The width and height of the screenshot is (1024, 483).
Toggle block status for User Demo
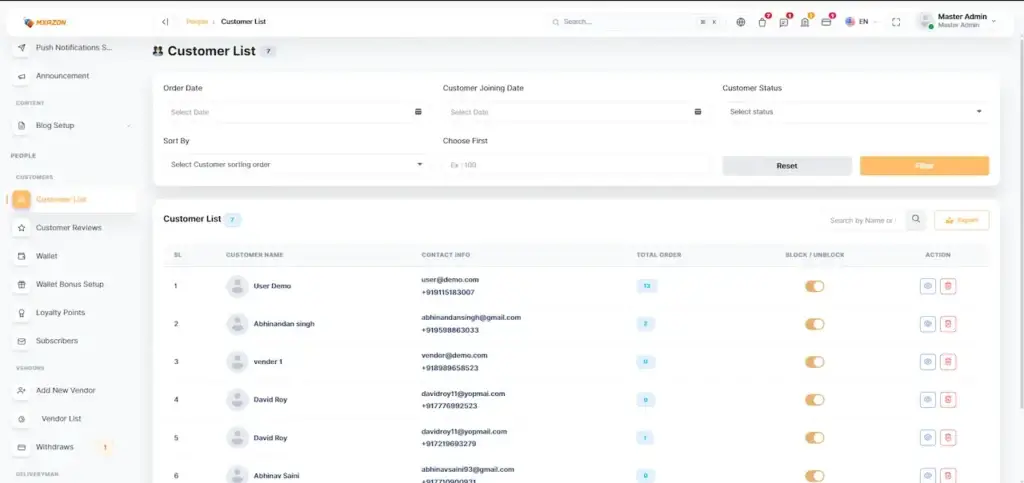point(814,286)
